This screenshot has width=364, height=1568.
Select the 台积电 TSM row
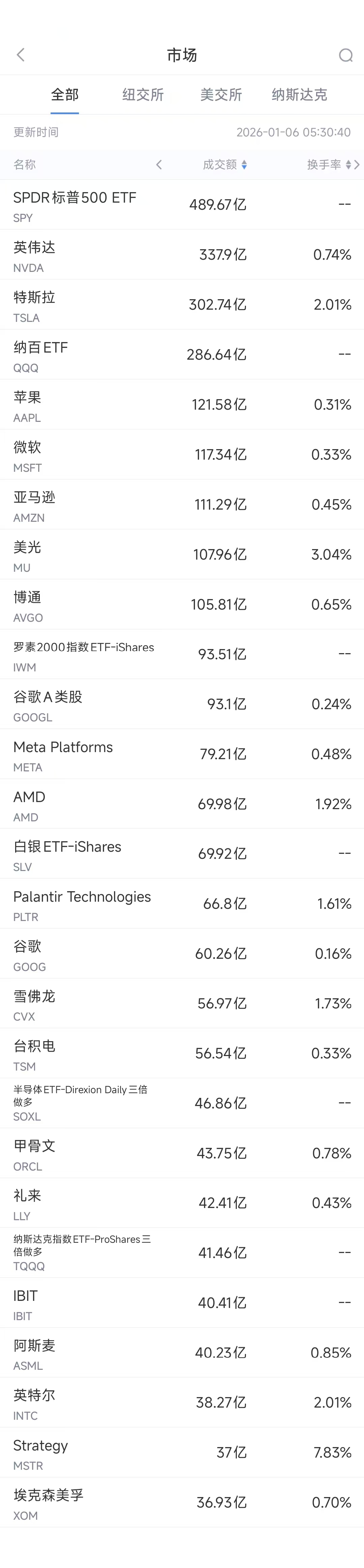182,1054
